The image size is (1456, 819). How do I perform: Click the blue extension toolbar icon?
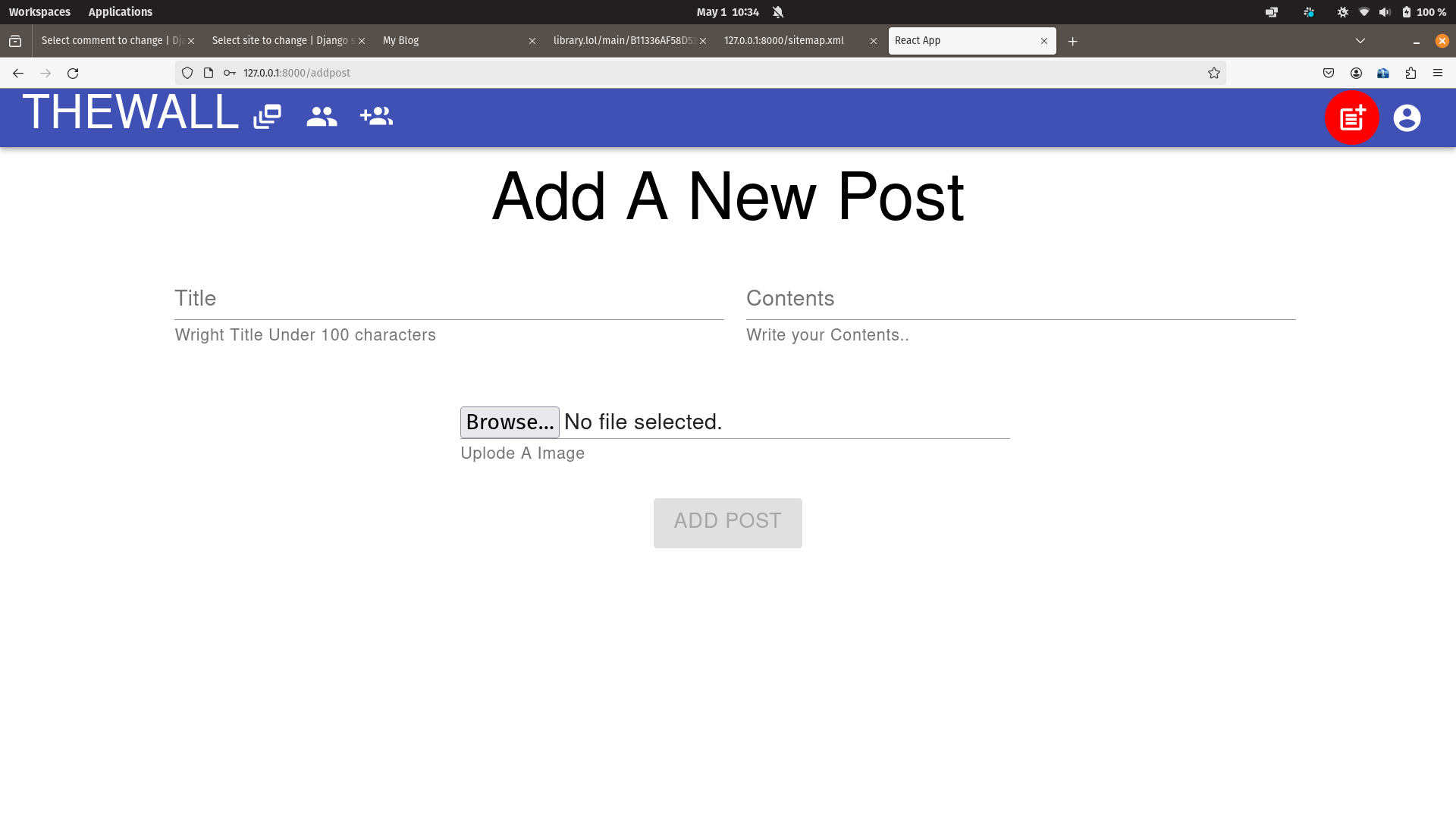click(1383, 73)
